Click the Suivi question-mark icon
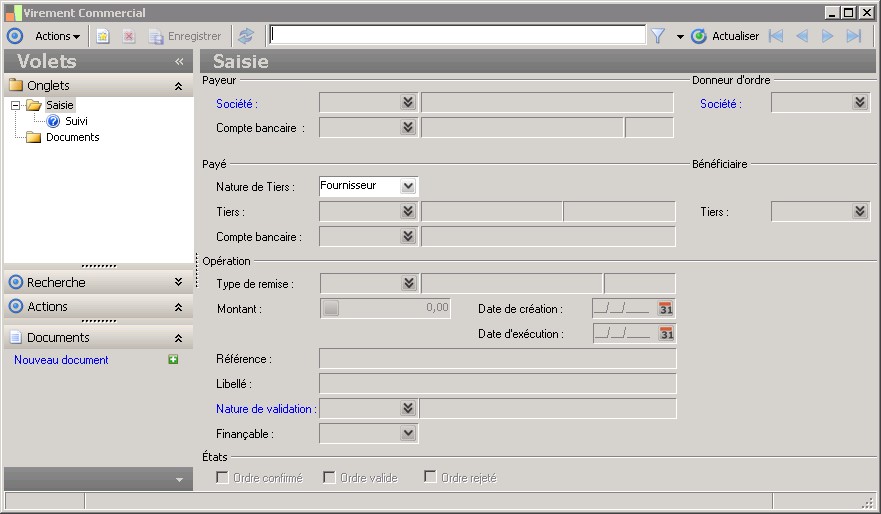 [x=53, y=121]
